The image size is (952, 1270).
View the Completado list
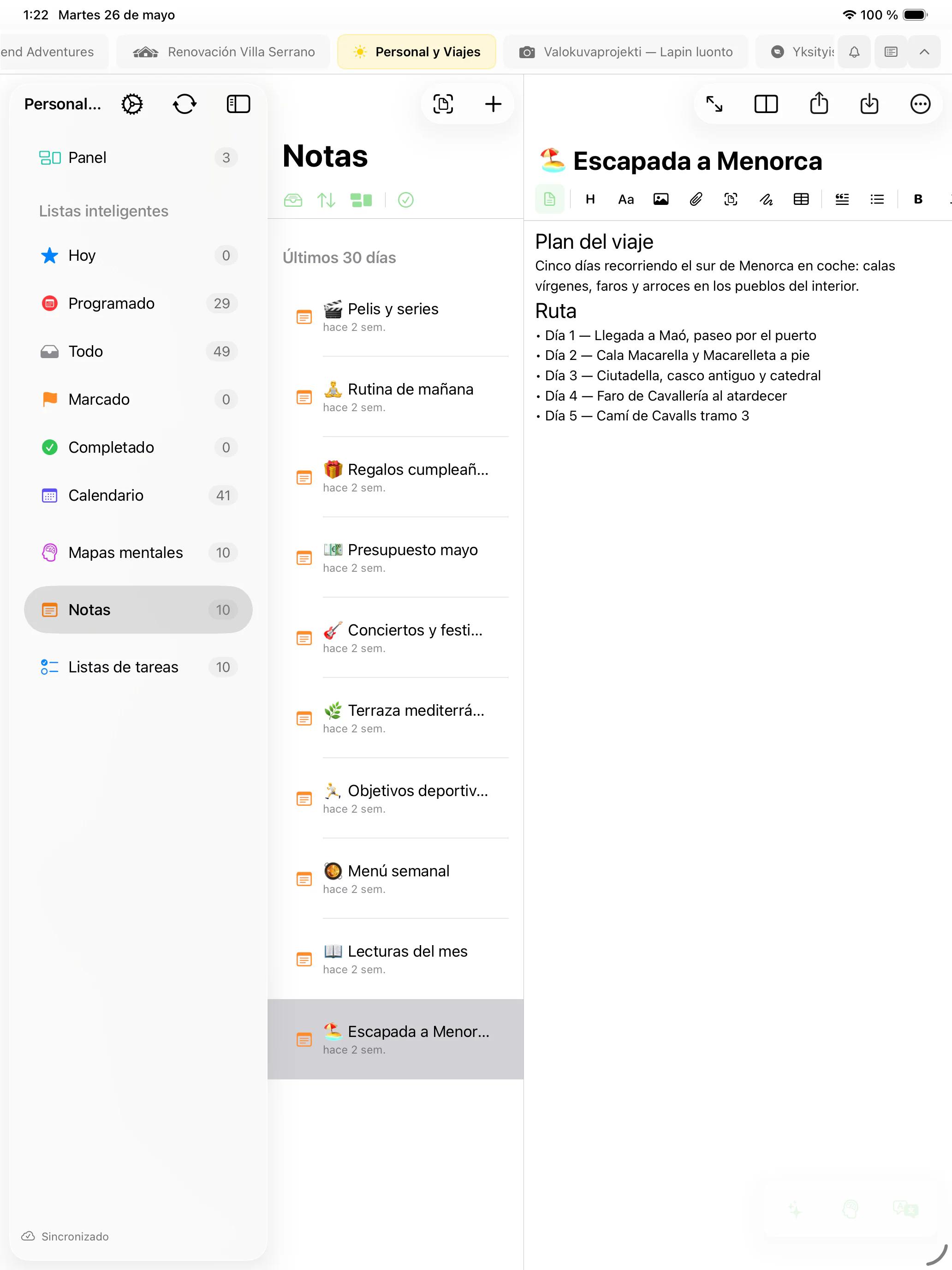click(138, 447)
